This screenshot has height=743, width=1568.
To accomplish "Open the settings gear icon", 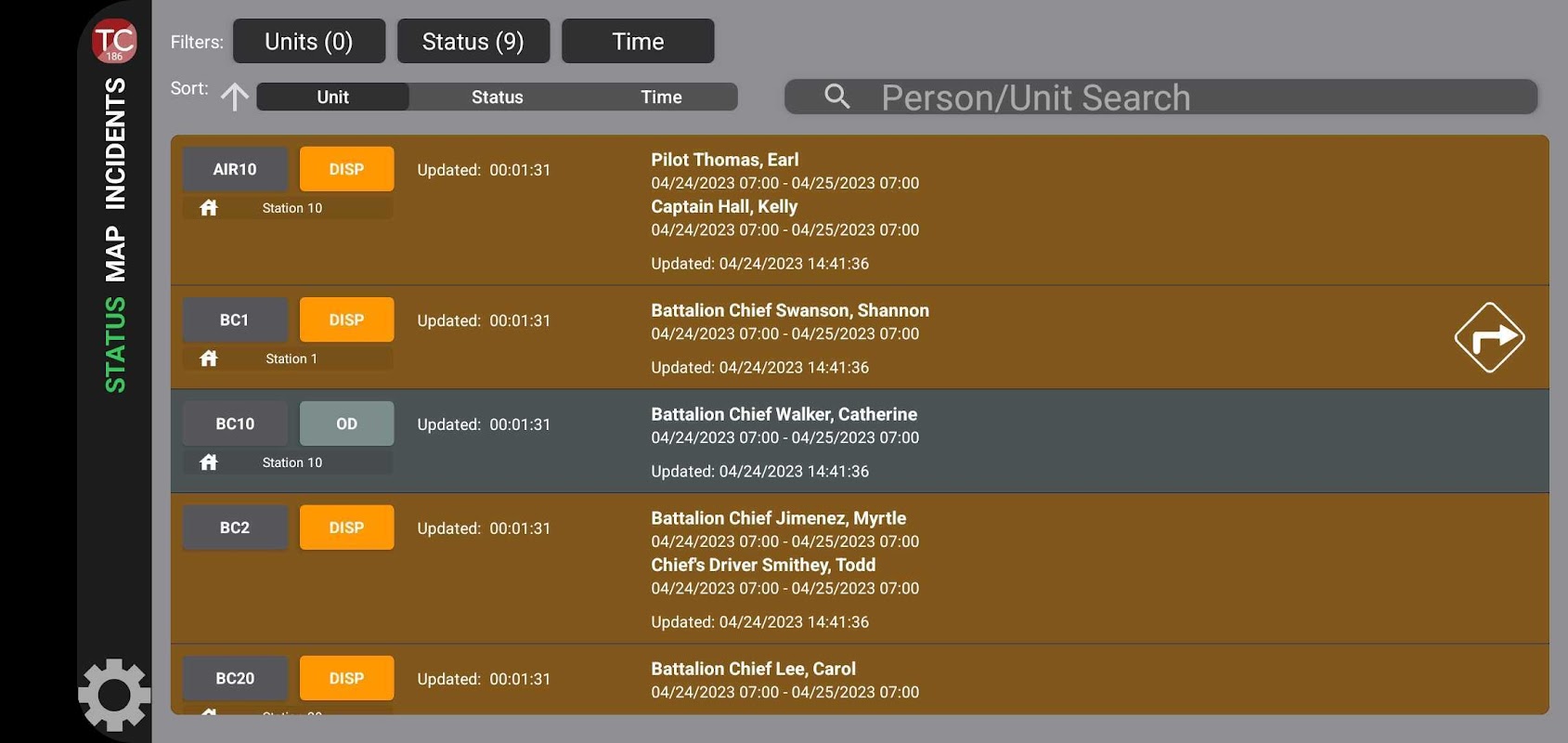I will [x=114, y=695].
